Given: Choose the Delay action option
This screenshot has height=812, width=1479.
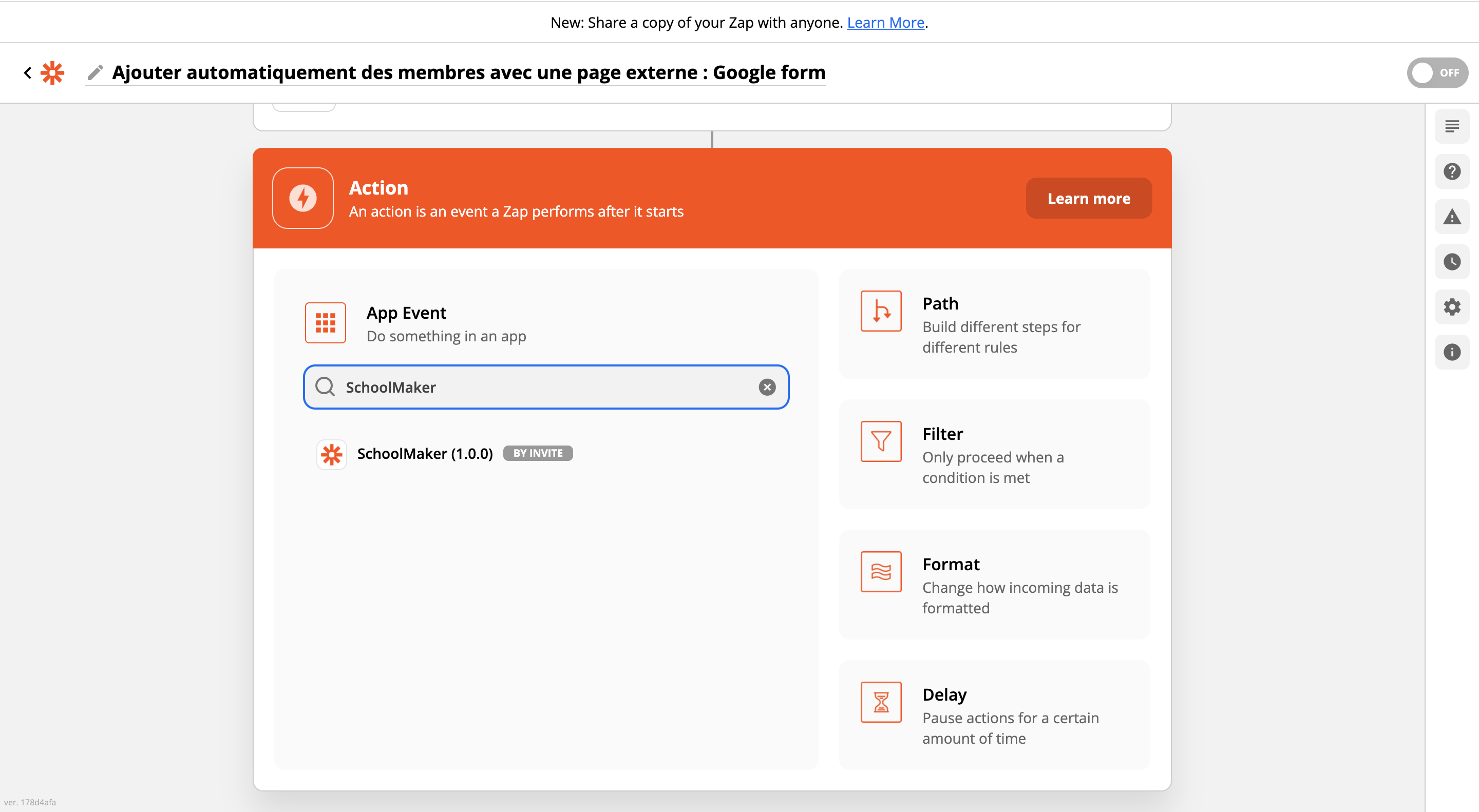Looking at the screenshot, I should pyautogui.click(x=994, y=715).
